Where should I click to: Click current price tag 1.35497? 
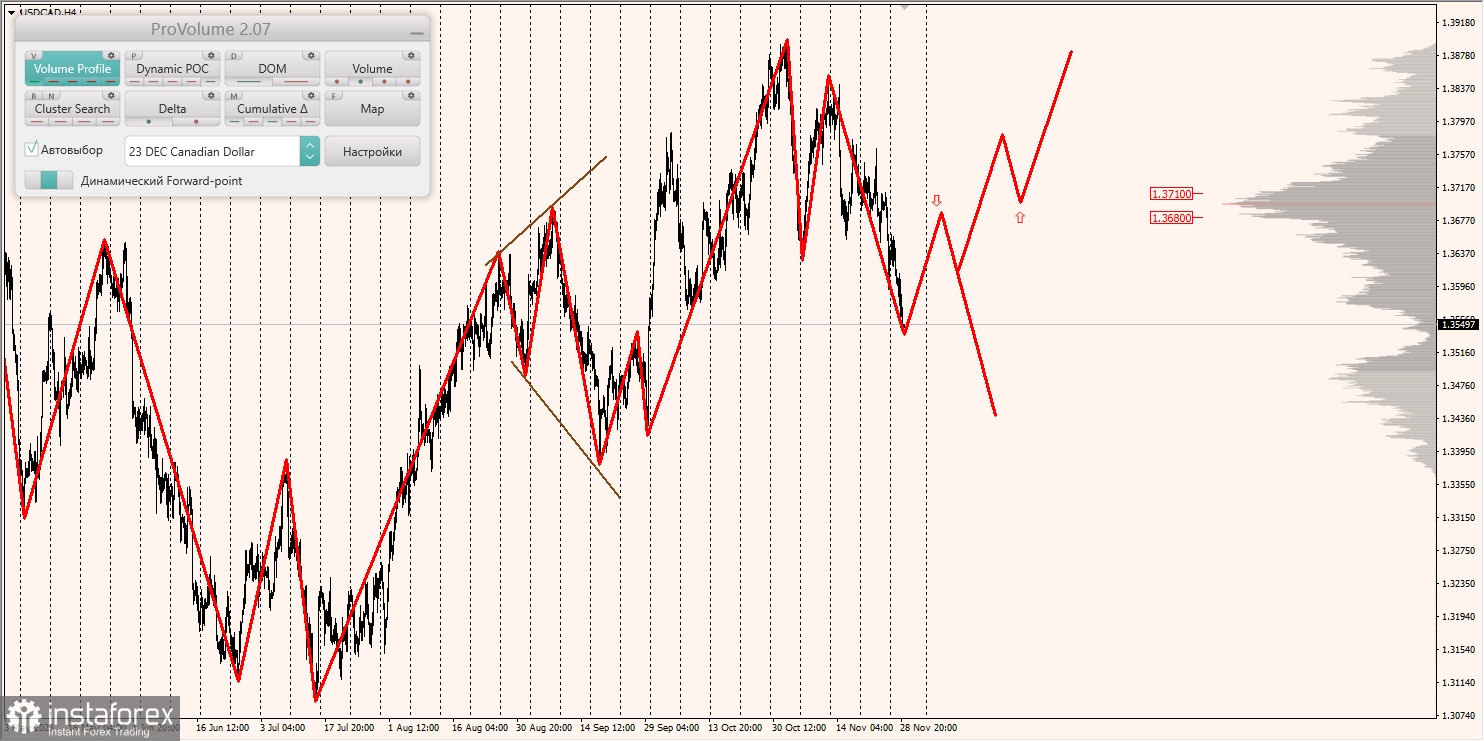click(x=1459, y=324)
